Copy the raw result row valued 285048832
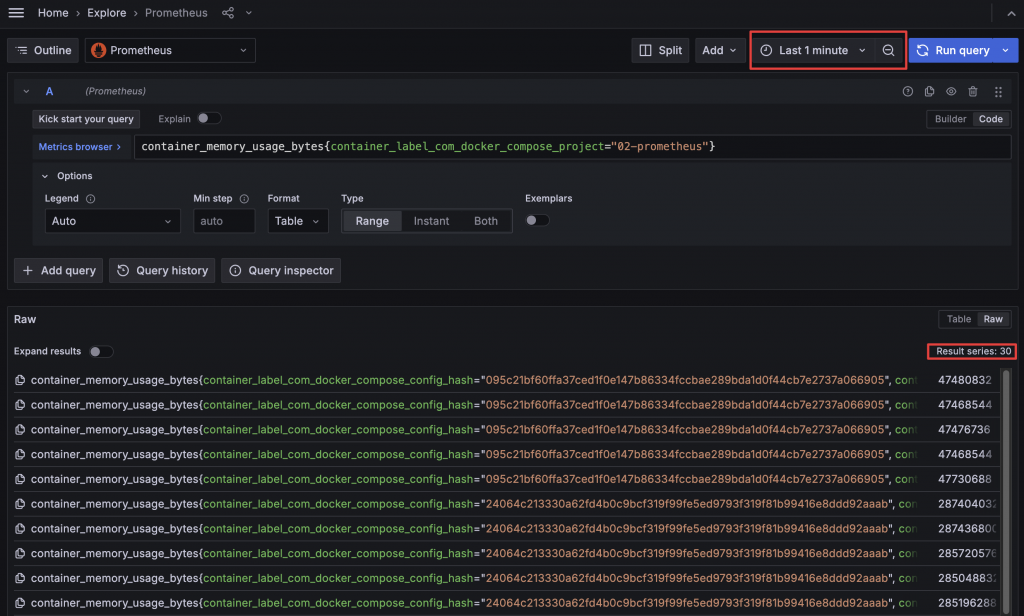Screen dimensions: 1024x616 (x=20, y=579)
